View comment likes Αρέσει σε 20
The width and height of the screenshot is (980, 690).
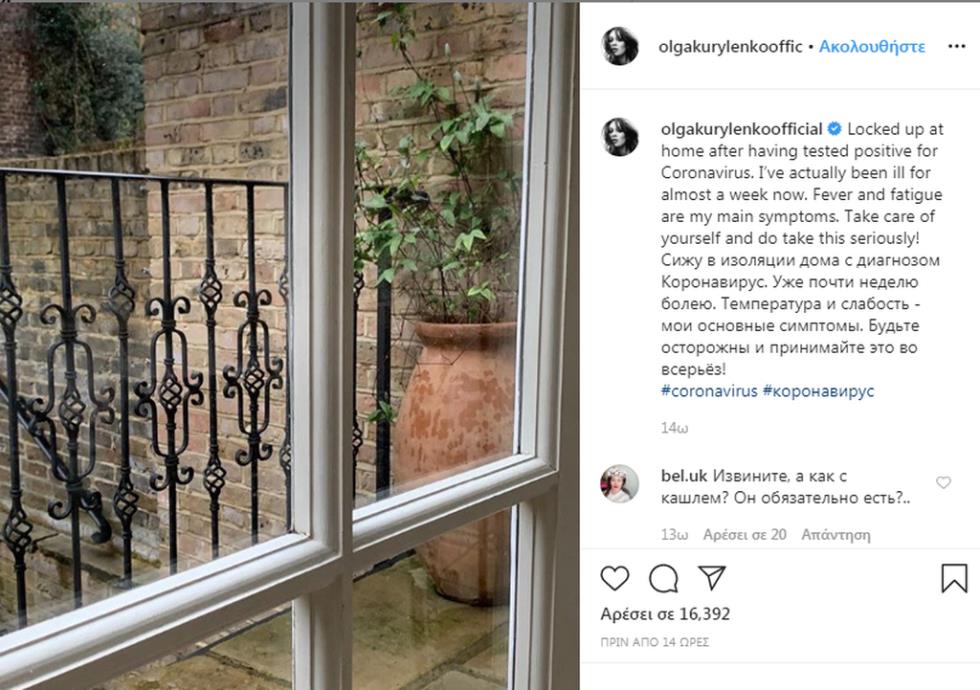click(744, 535)
